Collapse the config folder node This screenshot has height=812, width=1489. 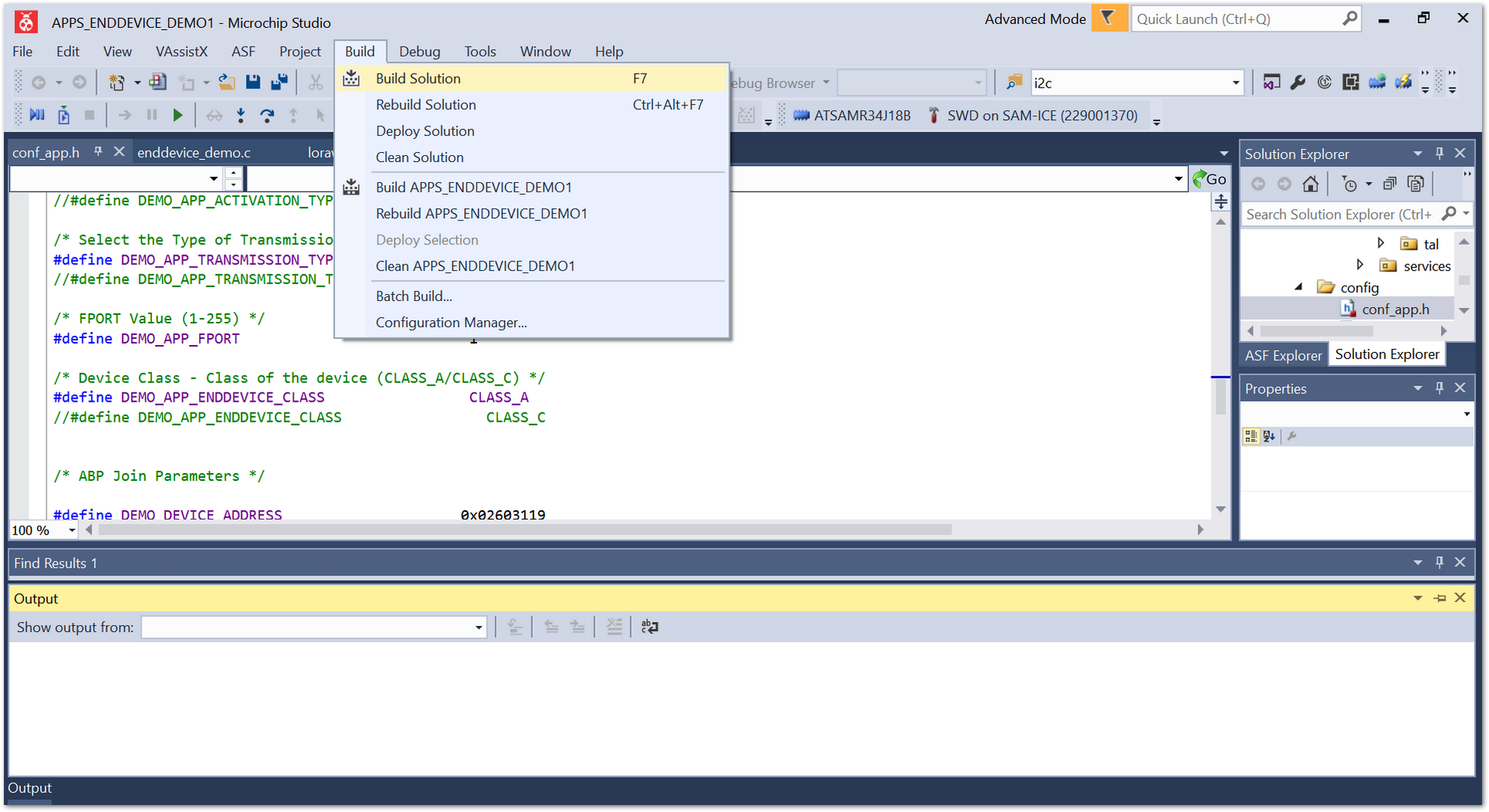(1299, 287)
